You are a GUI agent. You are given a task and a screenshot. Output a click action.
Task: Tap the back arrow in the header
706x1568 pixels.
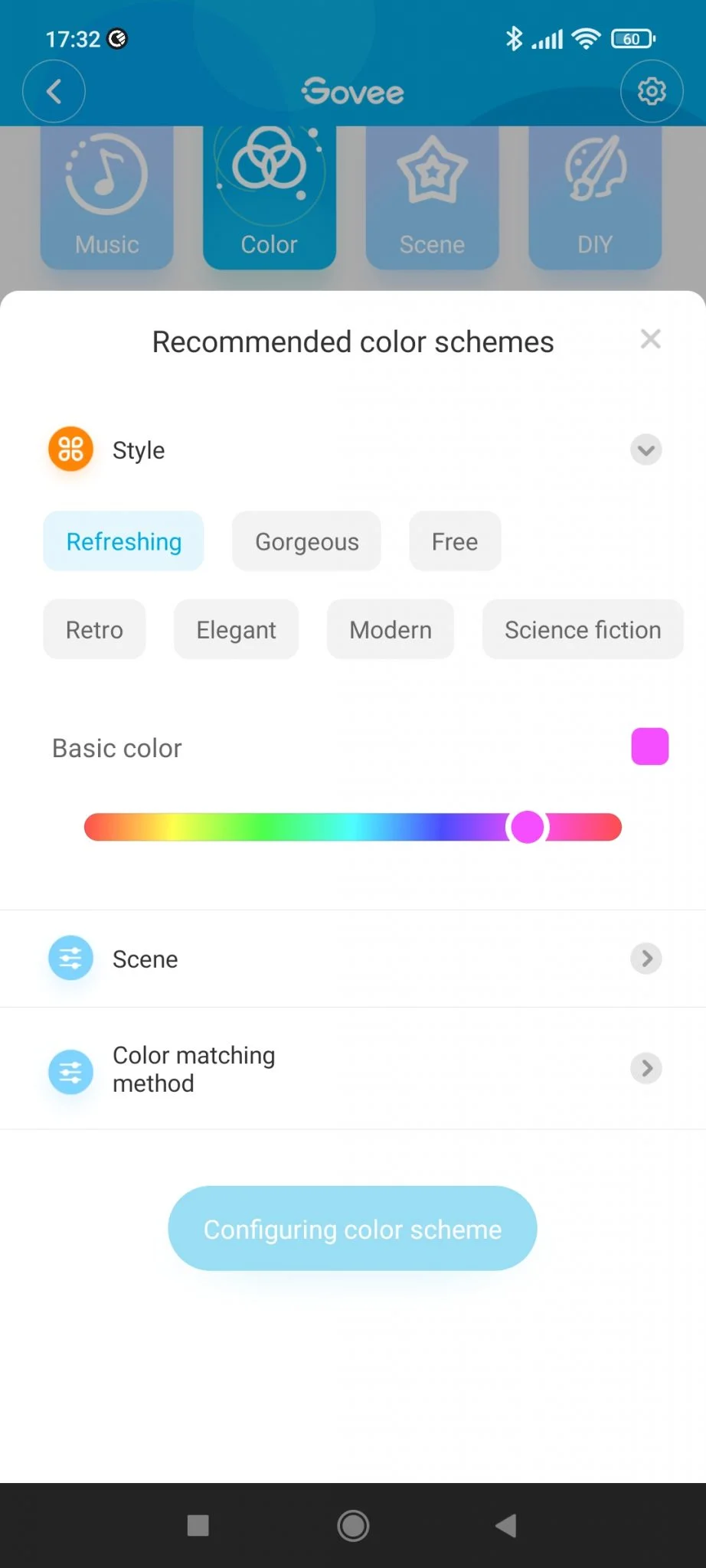54,92
